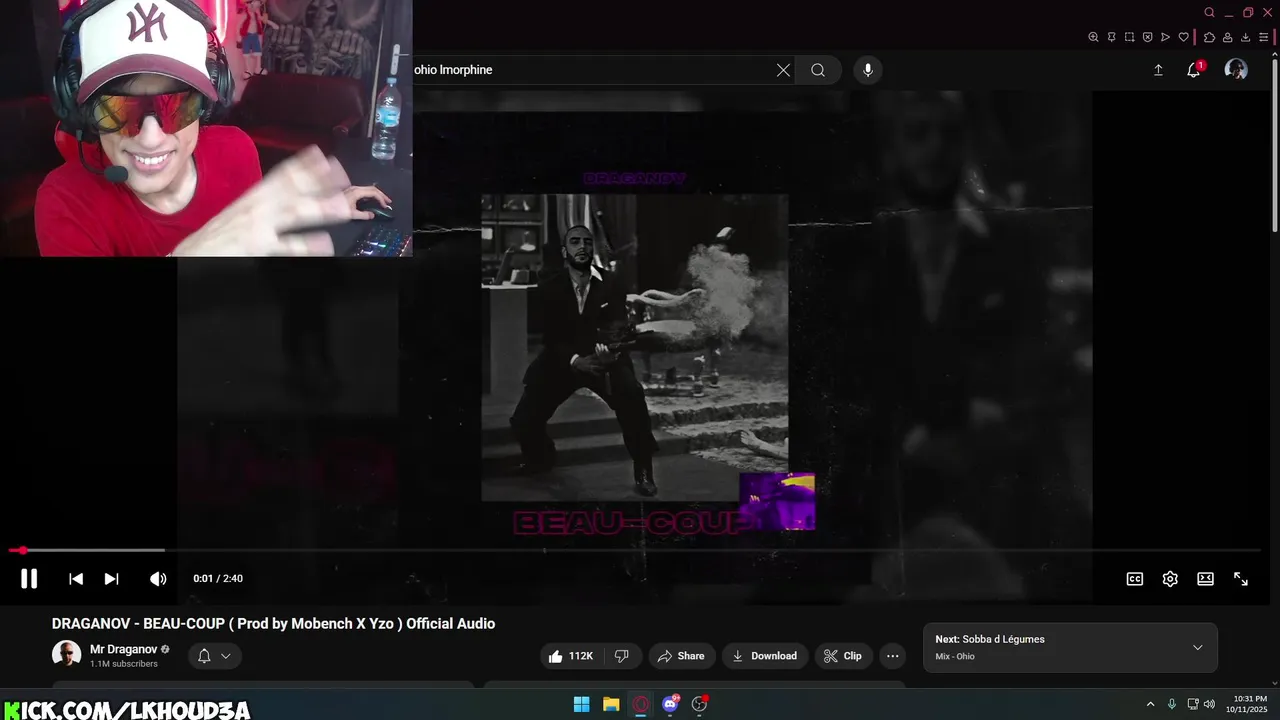
Task: Toggle closed captions on the player
Action: [x=1135, y=579]
